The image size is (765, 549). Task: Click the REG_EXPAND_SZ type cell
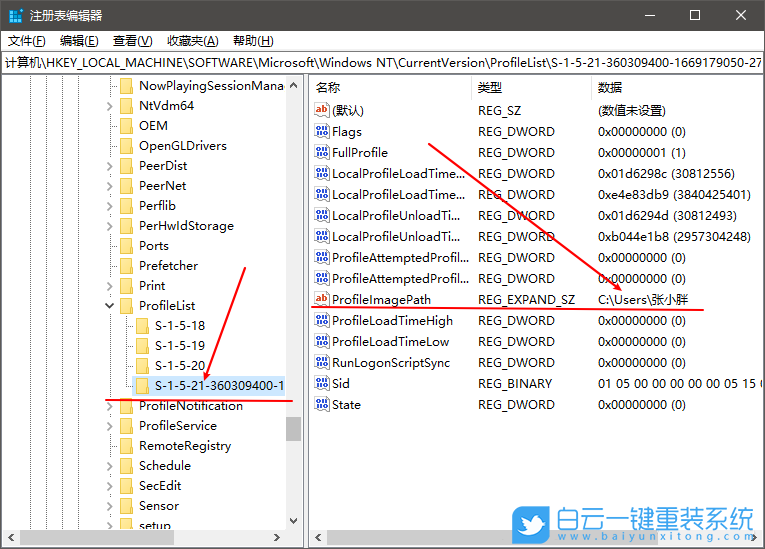[526, 300]
